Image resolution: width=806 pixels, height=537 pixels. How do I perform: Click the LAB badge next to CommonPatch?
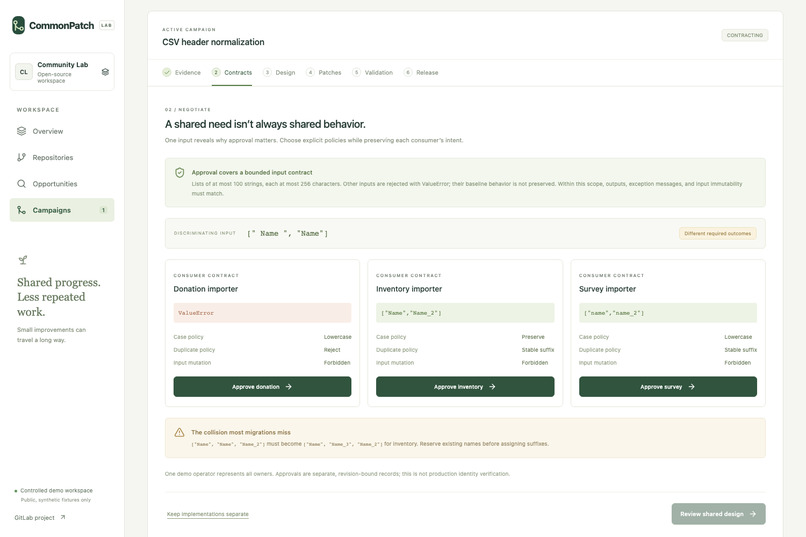106,25
